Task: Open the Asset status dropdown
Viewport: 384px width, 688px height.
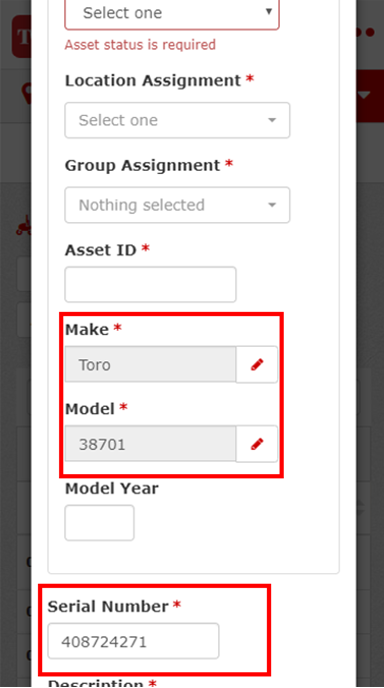Action: pos(172,14)
